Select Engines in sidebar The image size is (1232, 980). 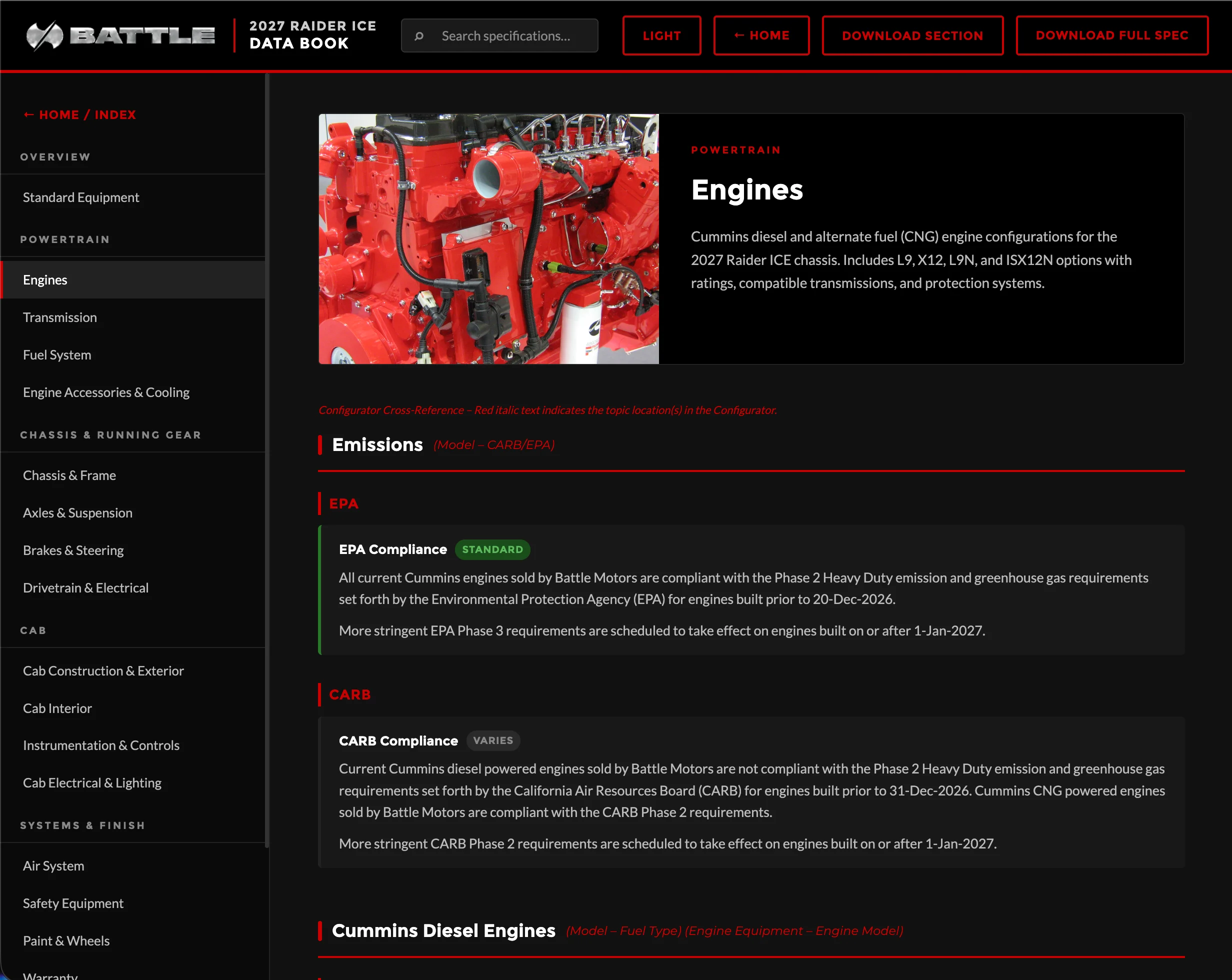click(133, 280)
